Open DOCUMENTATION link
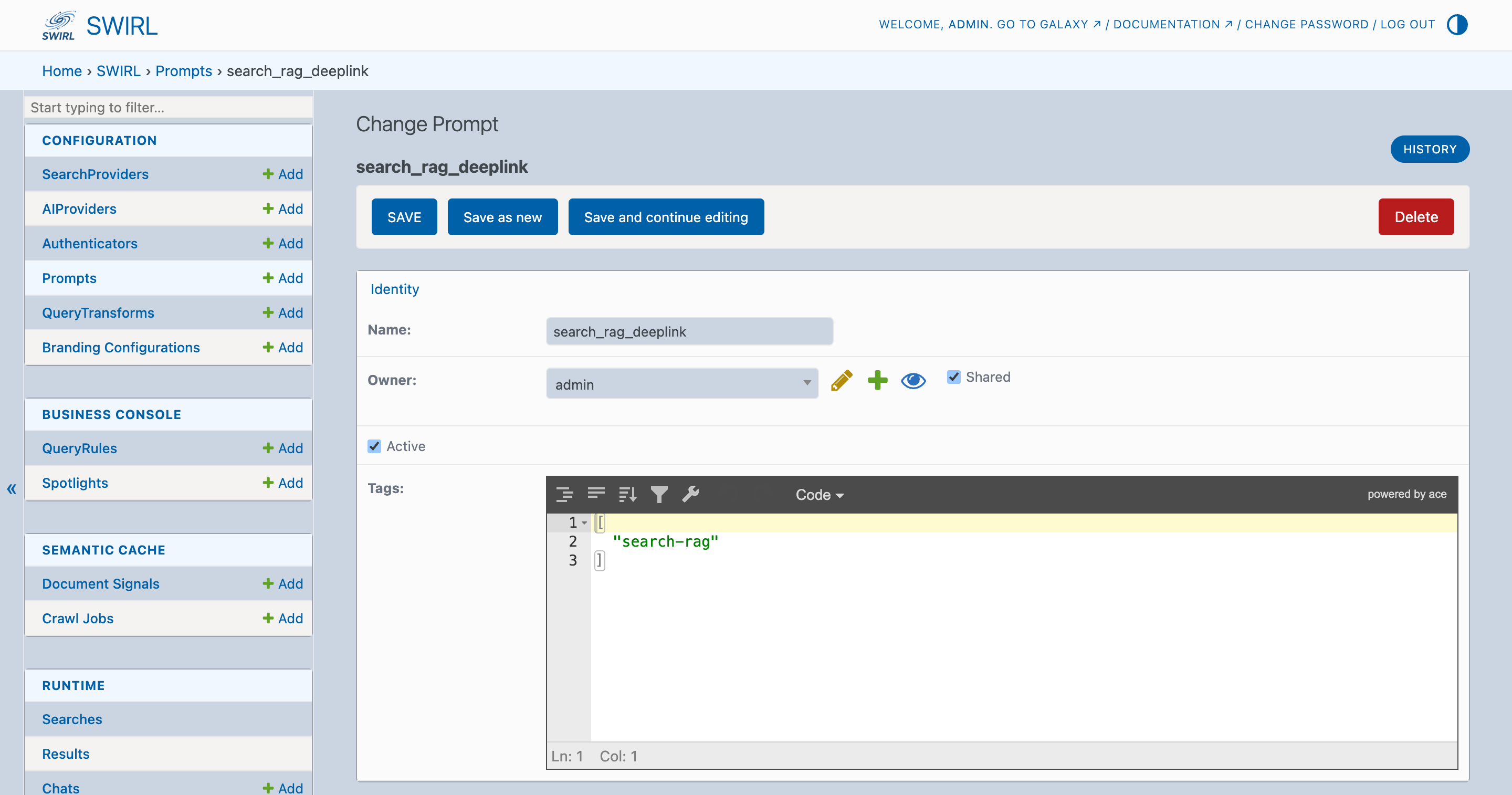The height and width of the screenshot is (795, 1512). pyautogui.click(x=1173, y=25)
